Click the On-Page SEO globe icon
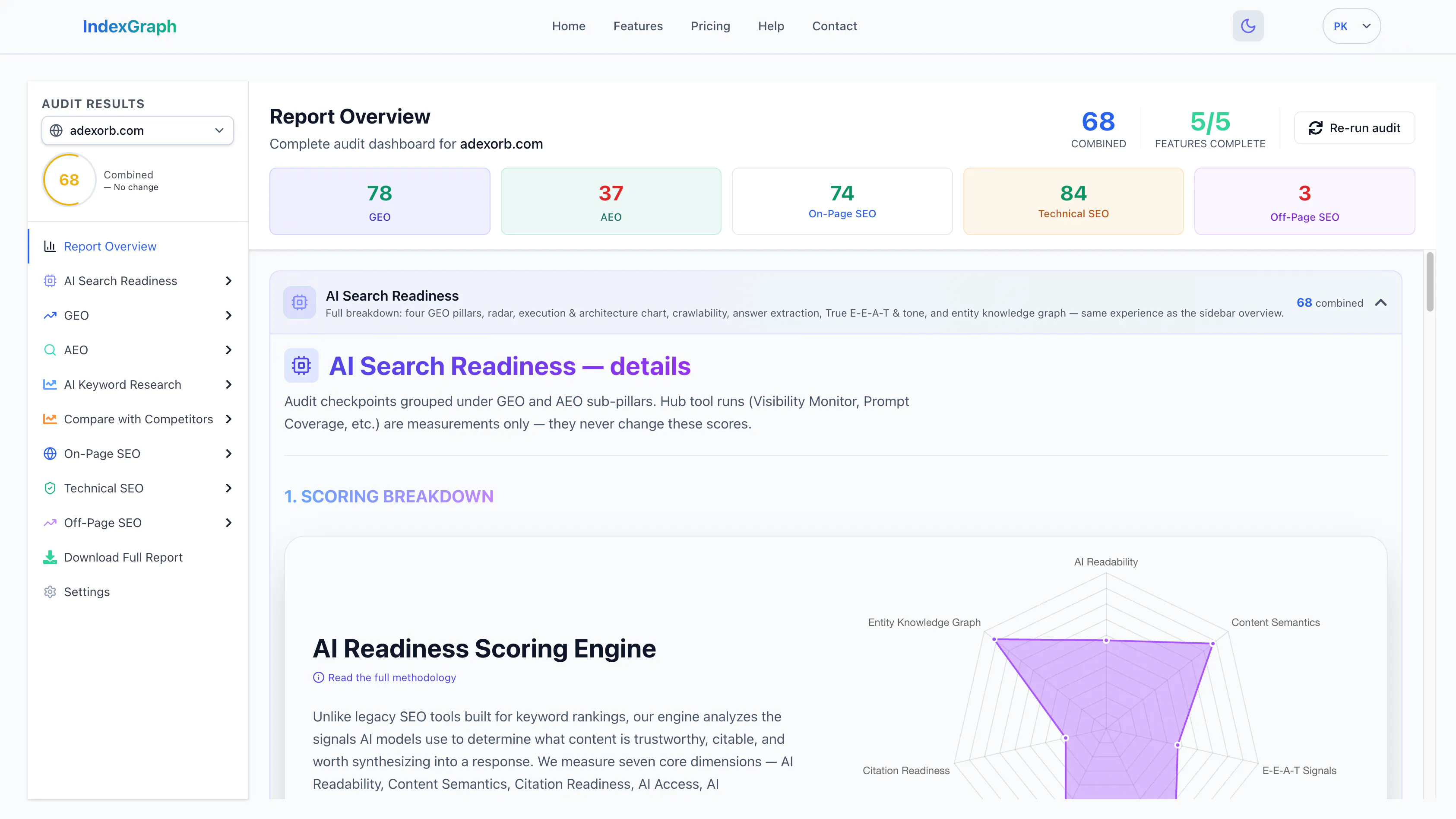 click(x=50, y=454)
